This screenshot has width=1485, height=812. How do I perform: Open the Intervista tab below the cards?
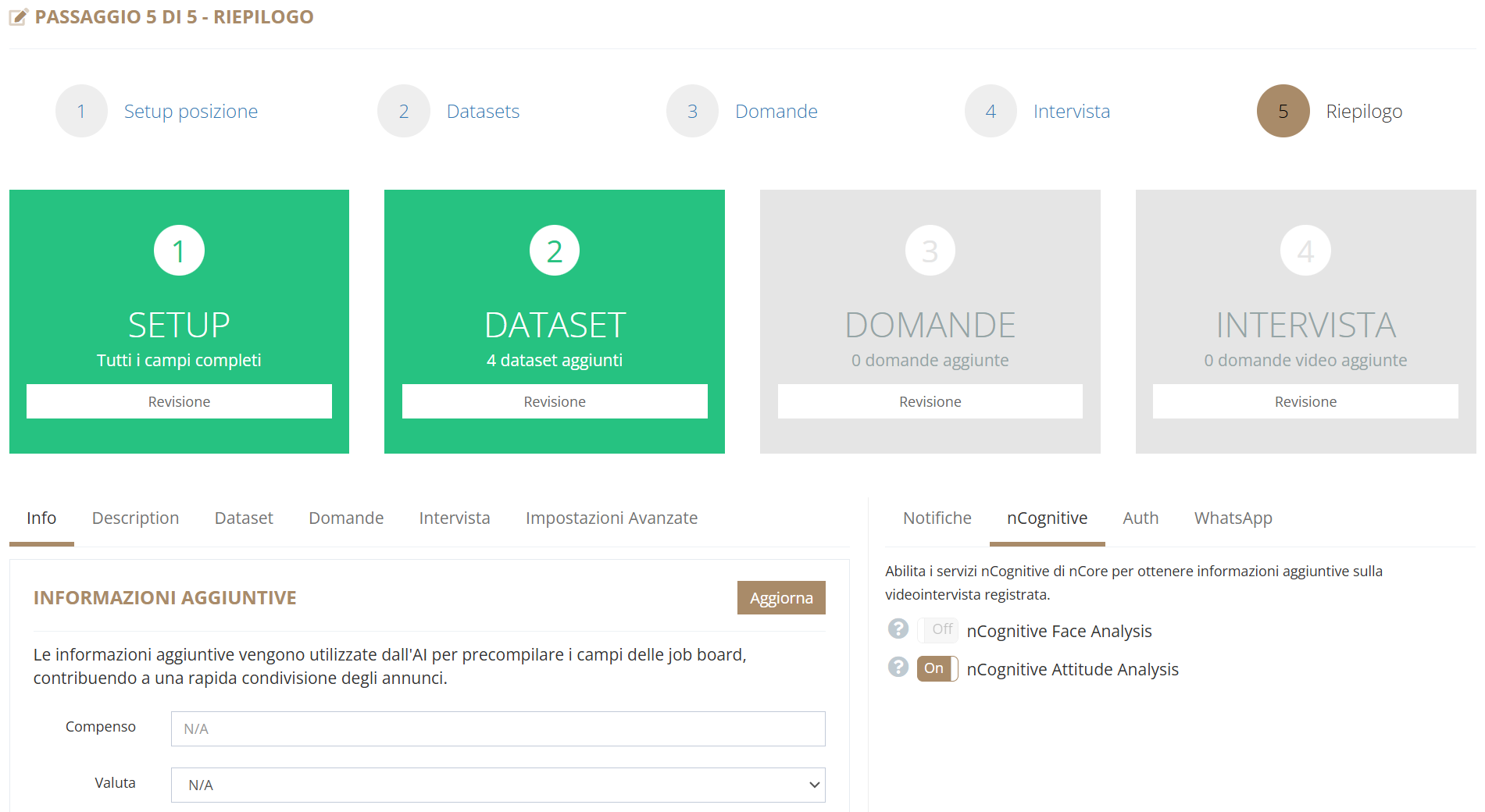[x=455, y=518]
